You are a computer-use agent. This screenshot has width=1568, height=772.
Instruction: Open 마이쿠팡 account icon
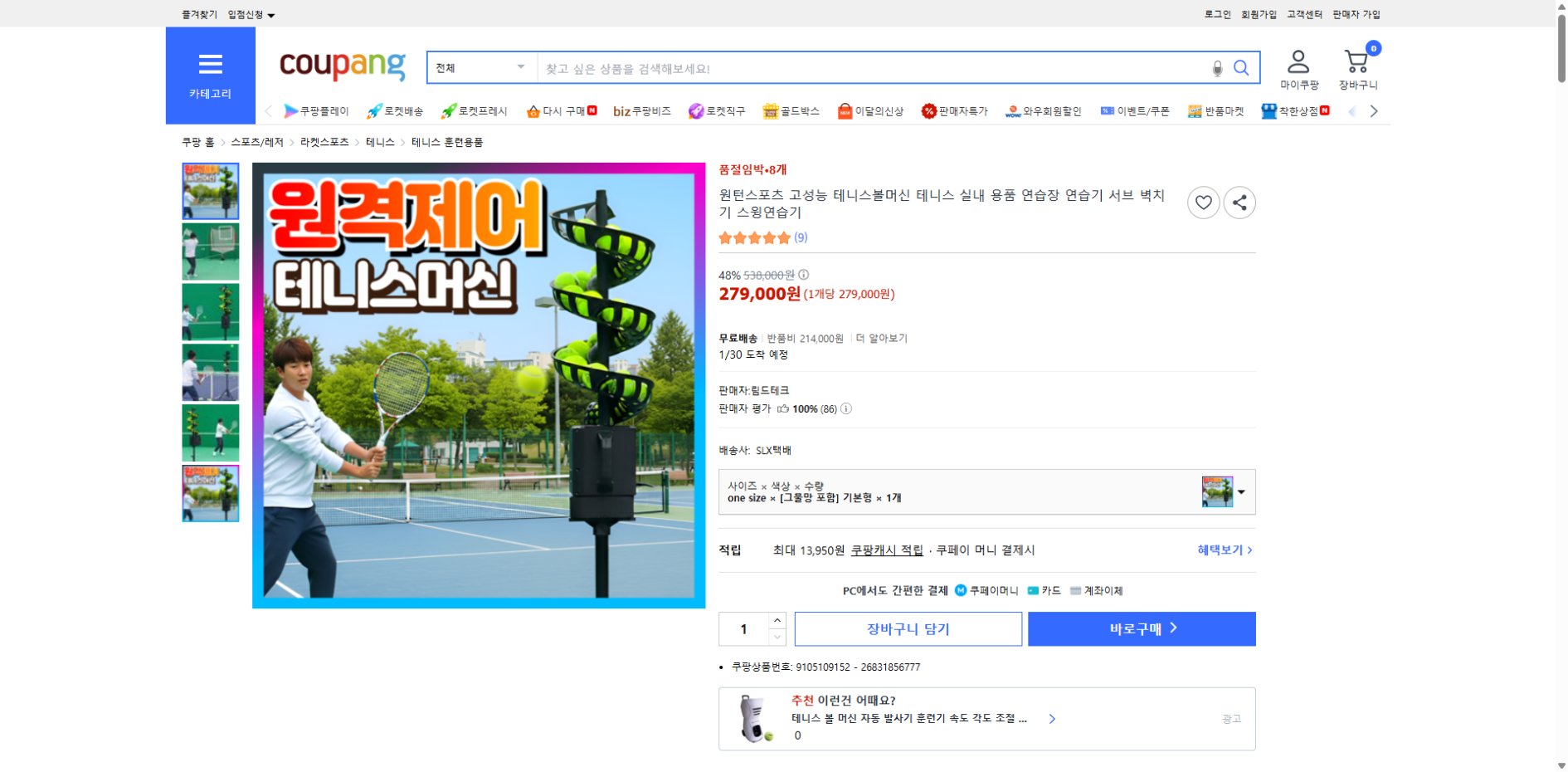click(1298, 60)
